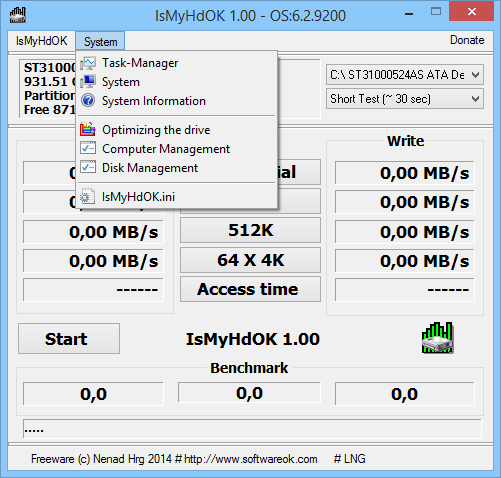Open Computer Management entry

pos(177,149)
